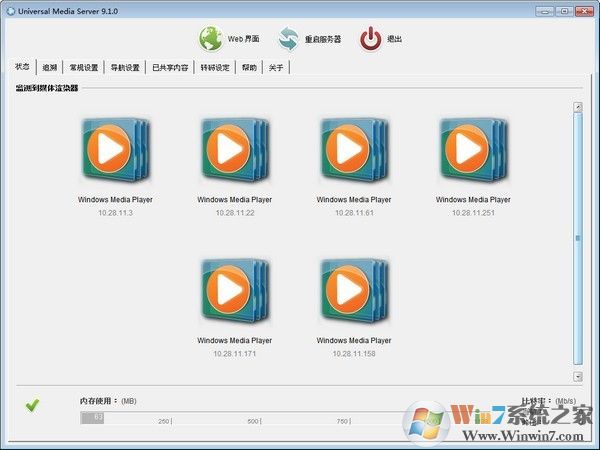The image size is (600, 450).
Task: Click the green checkmark status icon
Action: tap(33, 405)
